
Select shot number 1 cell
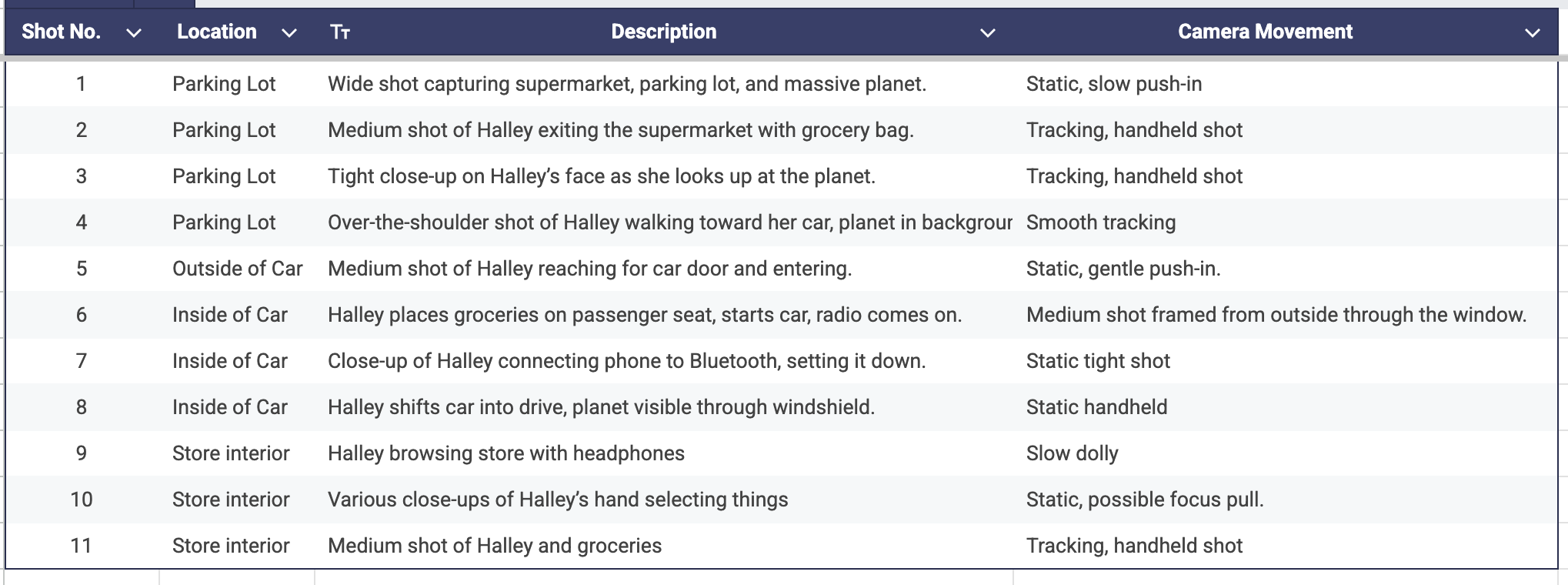82,84
